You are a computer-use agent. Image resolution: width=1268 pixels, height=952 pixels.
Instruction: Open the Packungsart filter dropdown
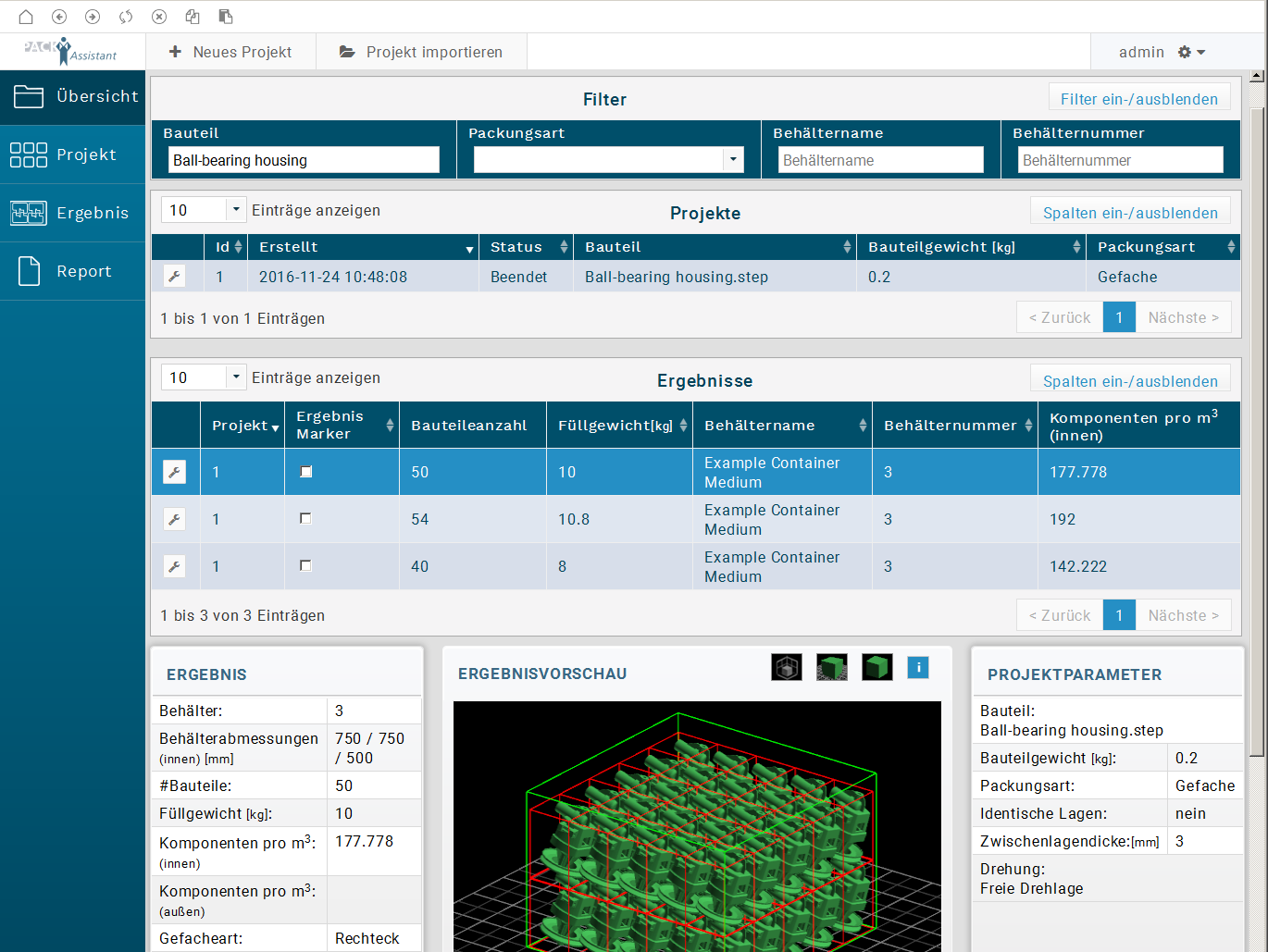(x=734, y=159)
